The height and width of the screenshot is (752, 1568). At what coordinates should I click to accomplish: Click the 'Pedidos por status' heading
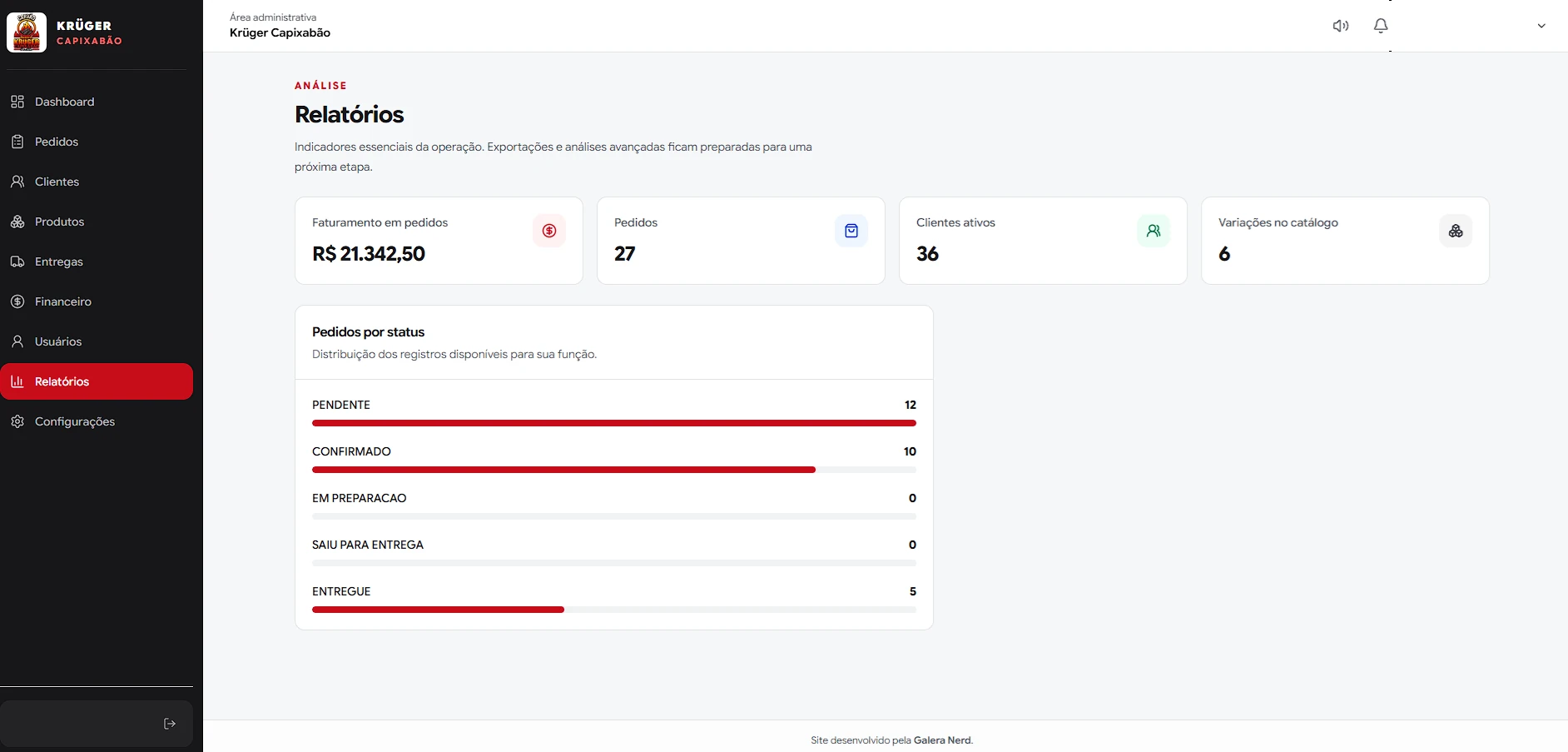click(368, 332)
